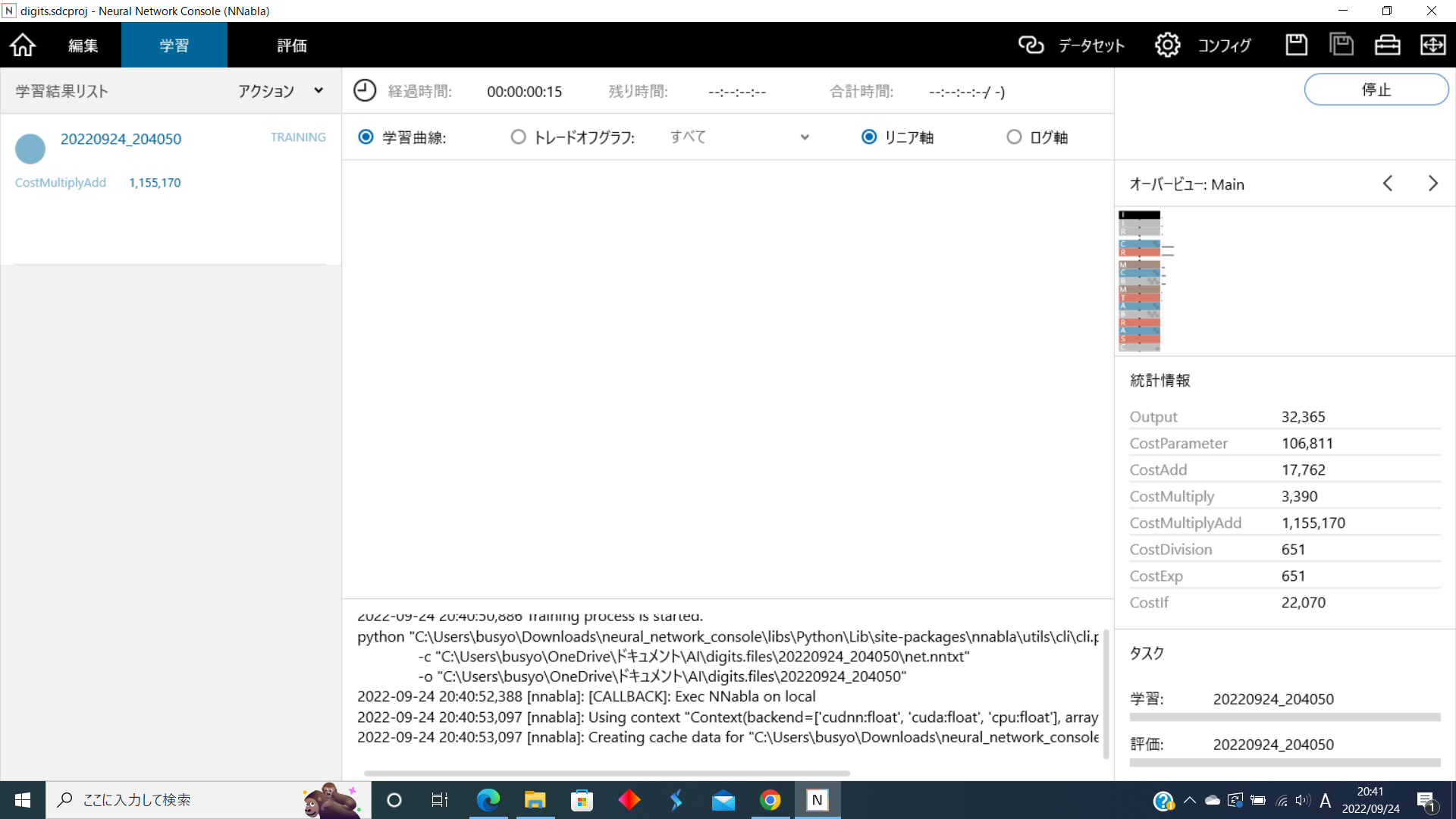Open the toolbox/engine setup icon
Image resolution: width=1456 pixels, height=819 pixels.
[1387, 45]
